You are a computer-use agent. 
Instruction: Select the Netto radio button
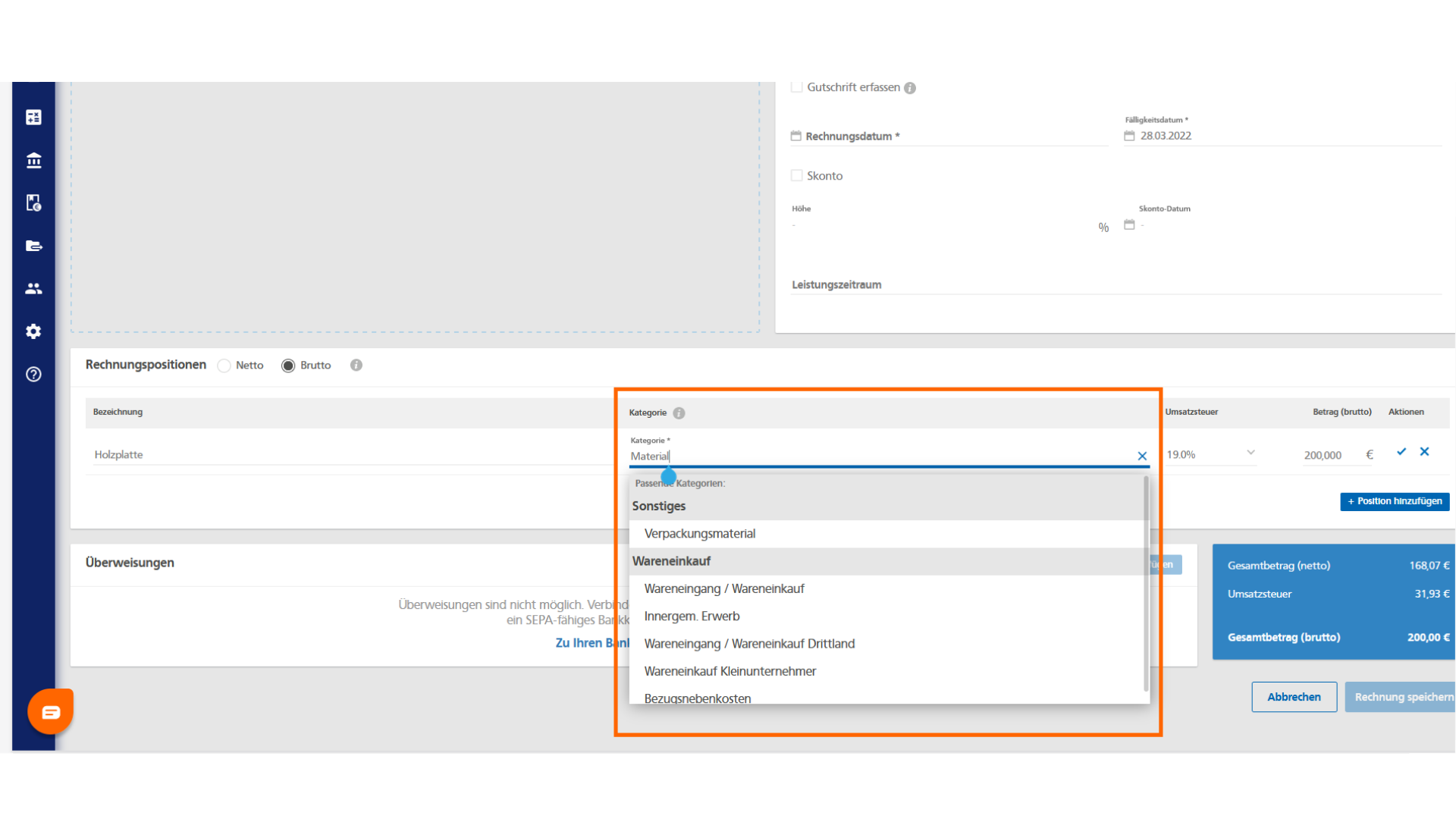click(x=224, y=366)
